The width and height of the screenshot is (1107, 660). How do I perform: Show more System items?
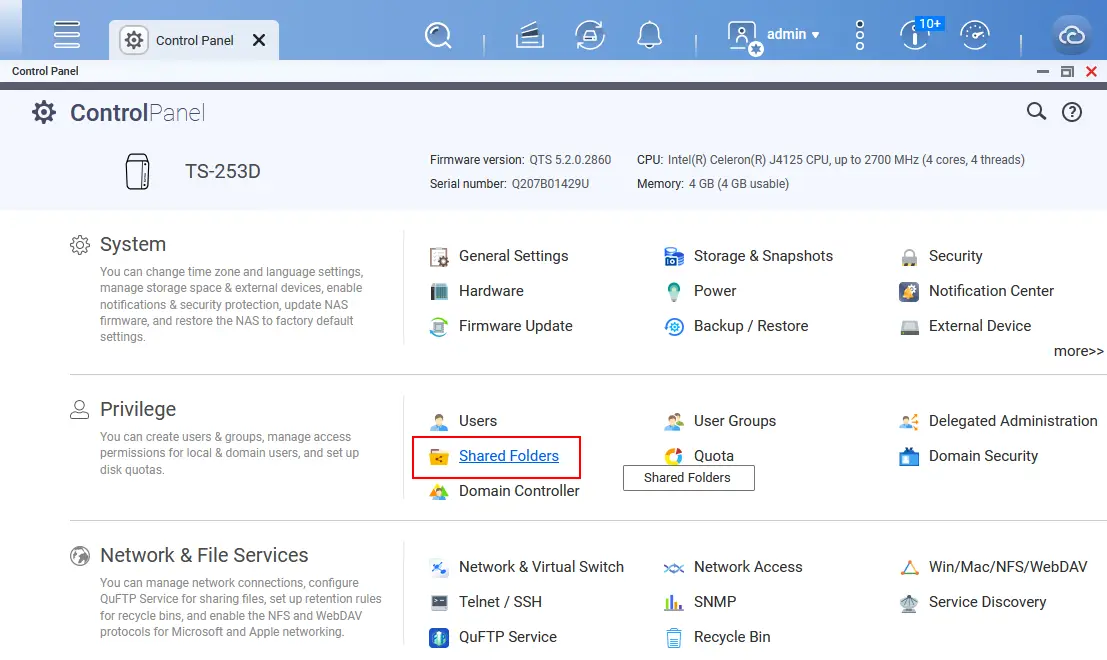coord(1078,351)
